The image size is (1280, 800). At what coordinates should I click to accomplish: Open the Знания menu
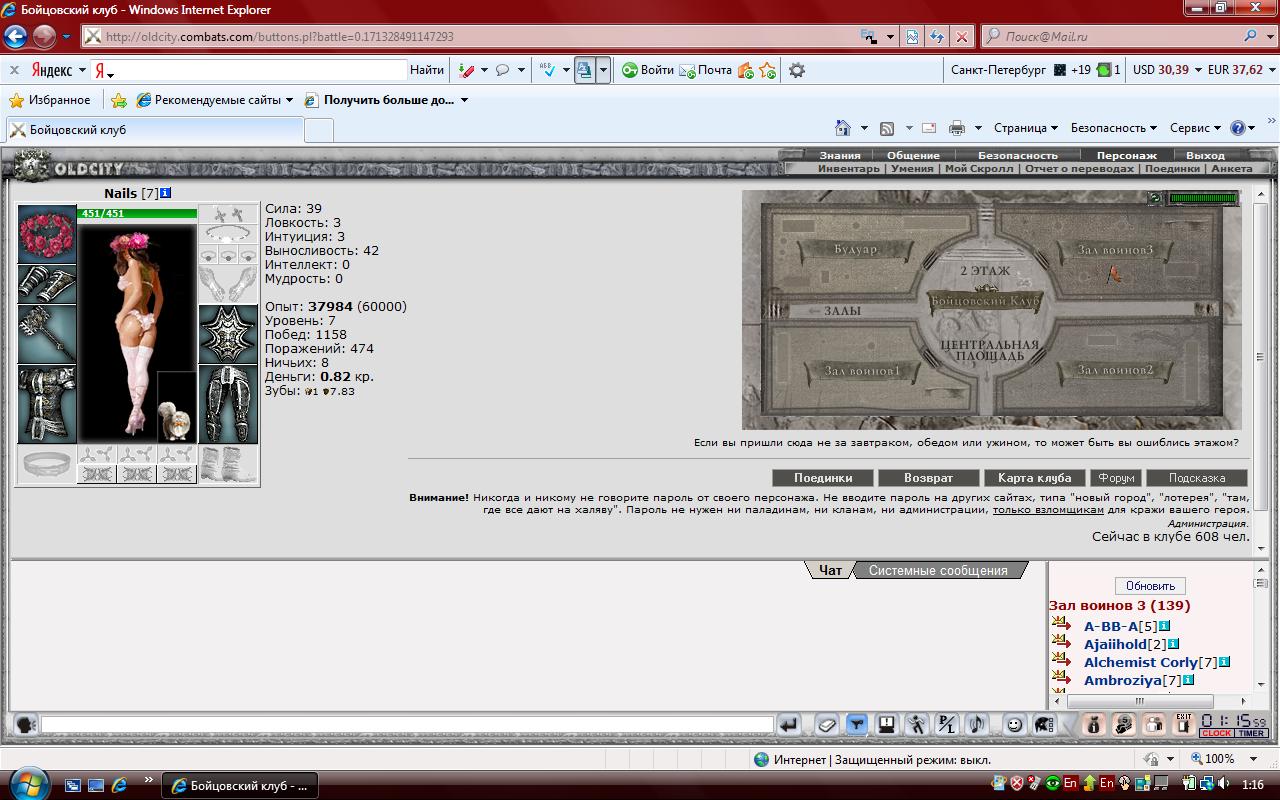click(x=840, y=155)
